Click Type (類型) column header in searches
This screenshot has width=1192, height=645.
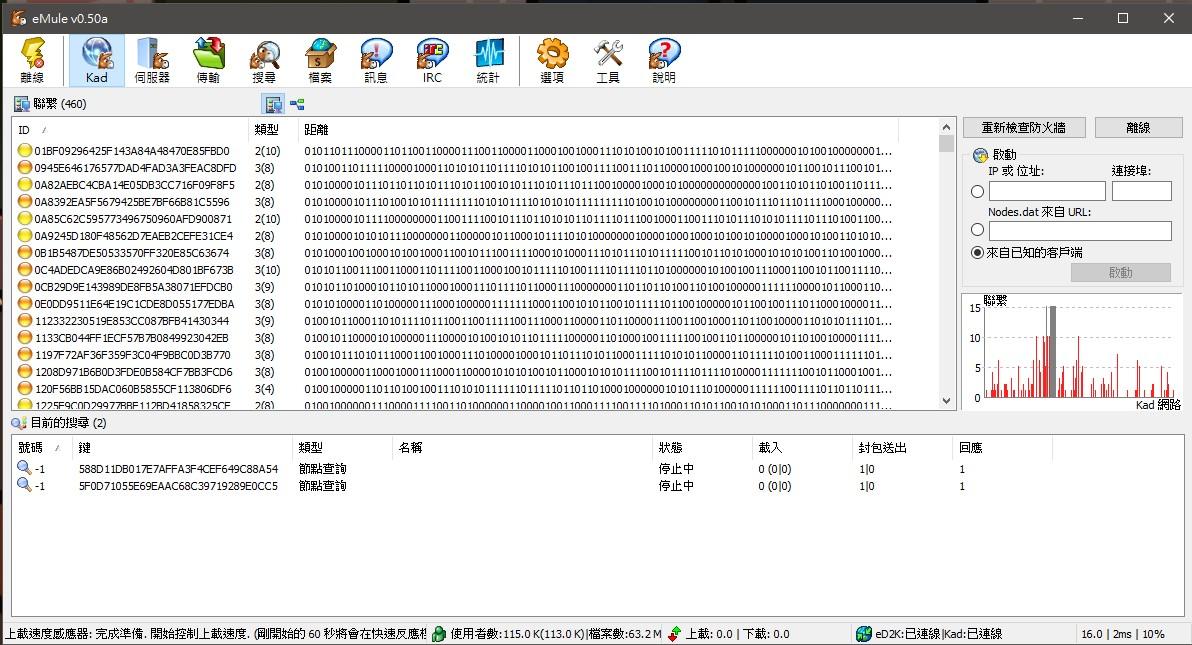pyautogui.click(x=343, y=448)
